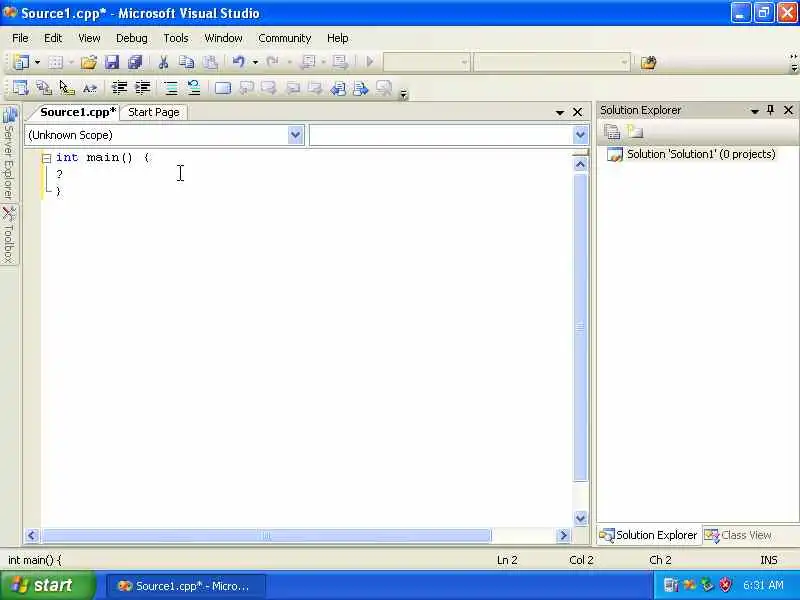This screenshot has width=800, height=600.
Task: Toggle auto-hide pin on Solution Explorer
Action: click(x=770, y=110)
